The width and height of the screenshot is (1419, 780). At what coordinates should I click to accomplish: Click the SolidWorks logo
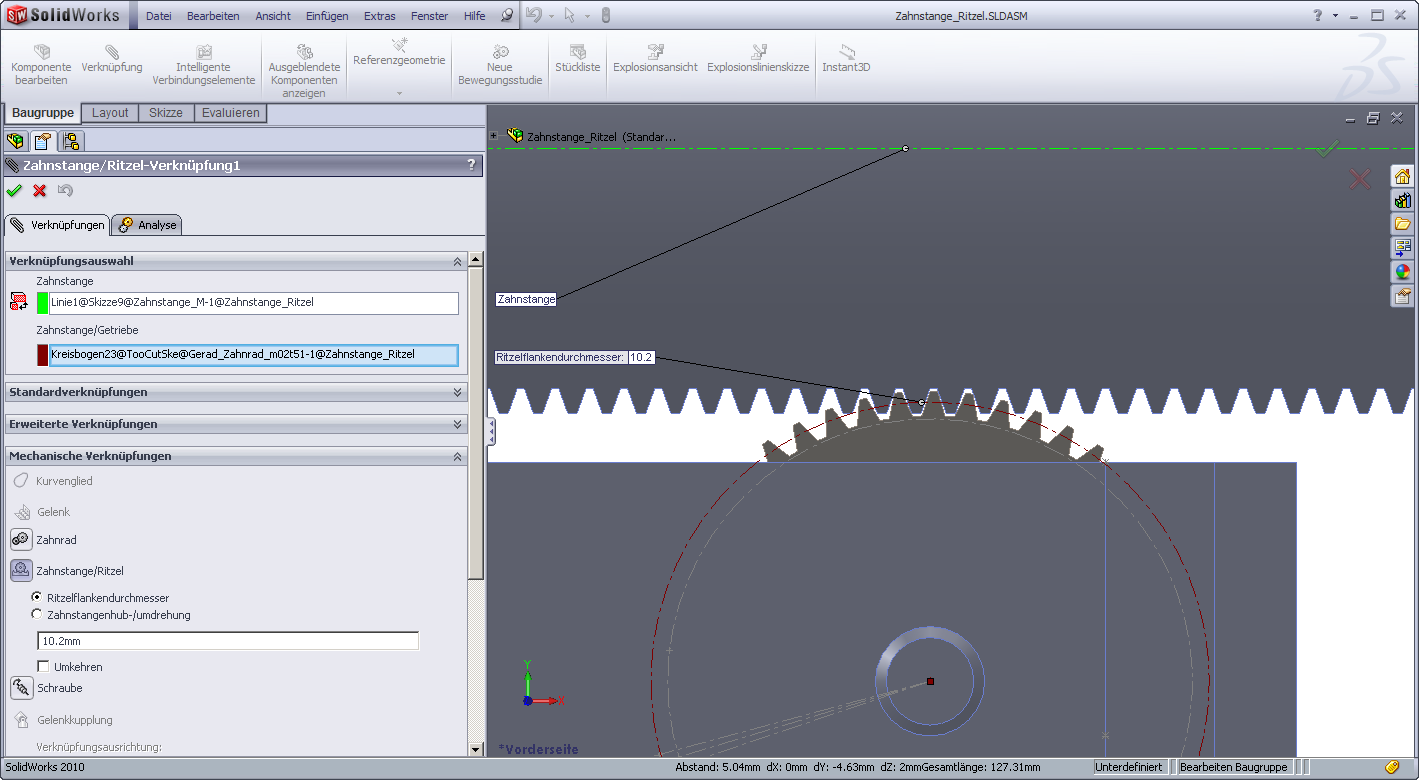[x=64, y=15]
